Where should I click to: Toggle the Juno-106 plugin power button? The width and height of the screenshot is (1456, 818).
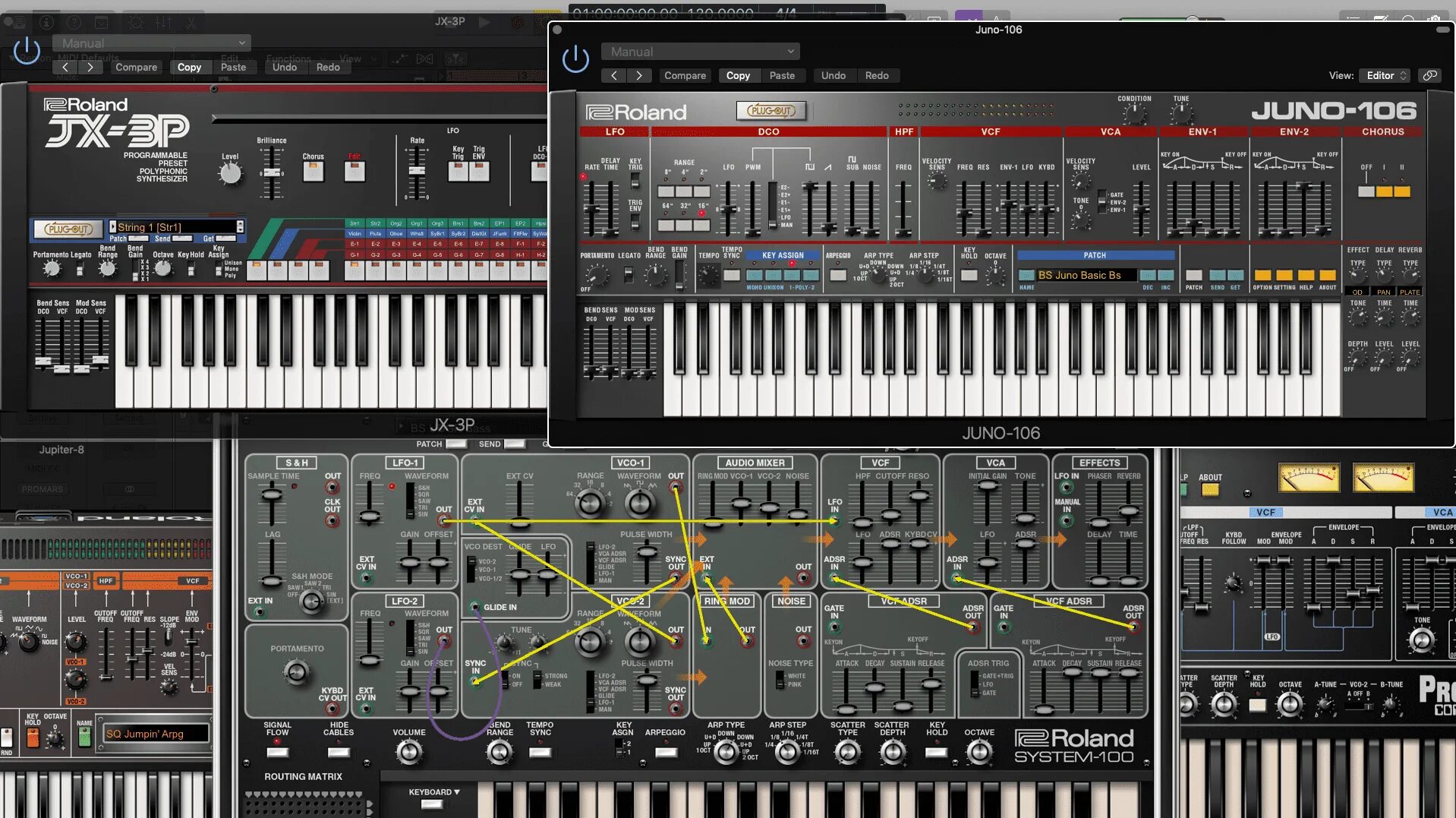pyautogui.click(x=575, y=59)
